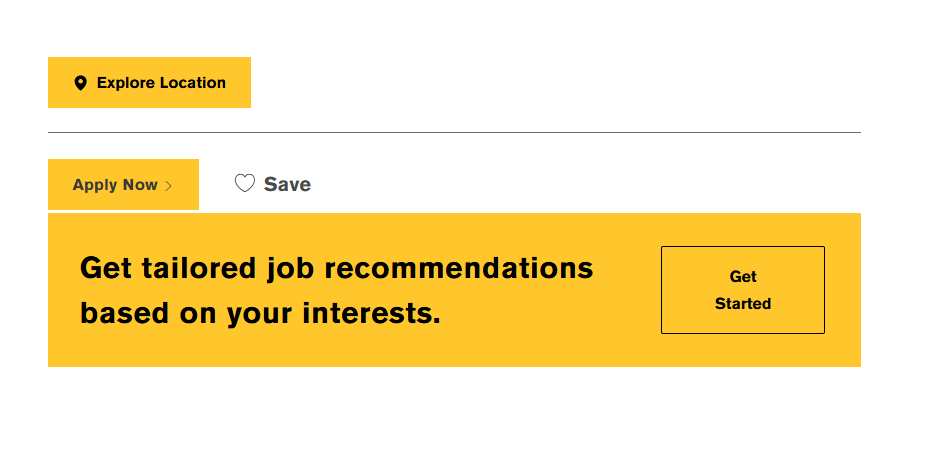Open Get Started for job recommendations
Viewport: 940px width, 455px height.
(742, 290)
